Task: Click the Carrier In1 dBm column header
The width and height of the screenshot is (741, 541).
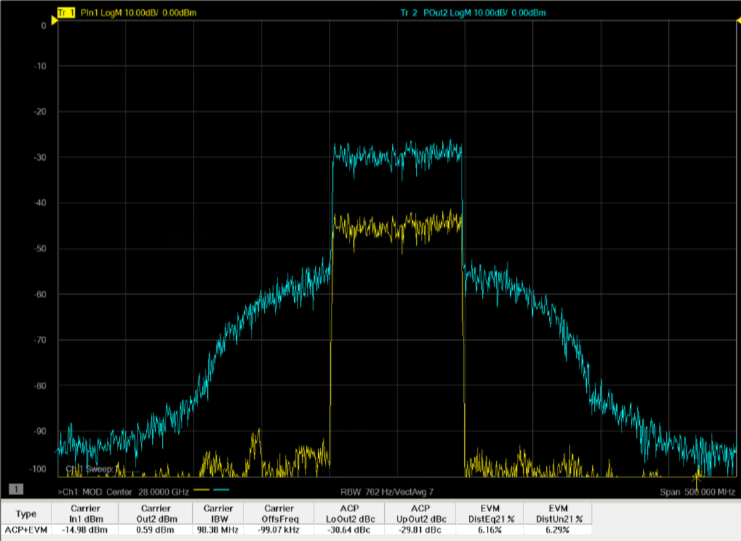Action: coord(85,514)
